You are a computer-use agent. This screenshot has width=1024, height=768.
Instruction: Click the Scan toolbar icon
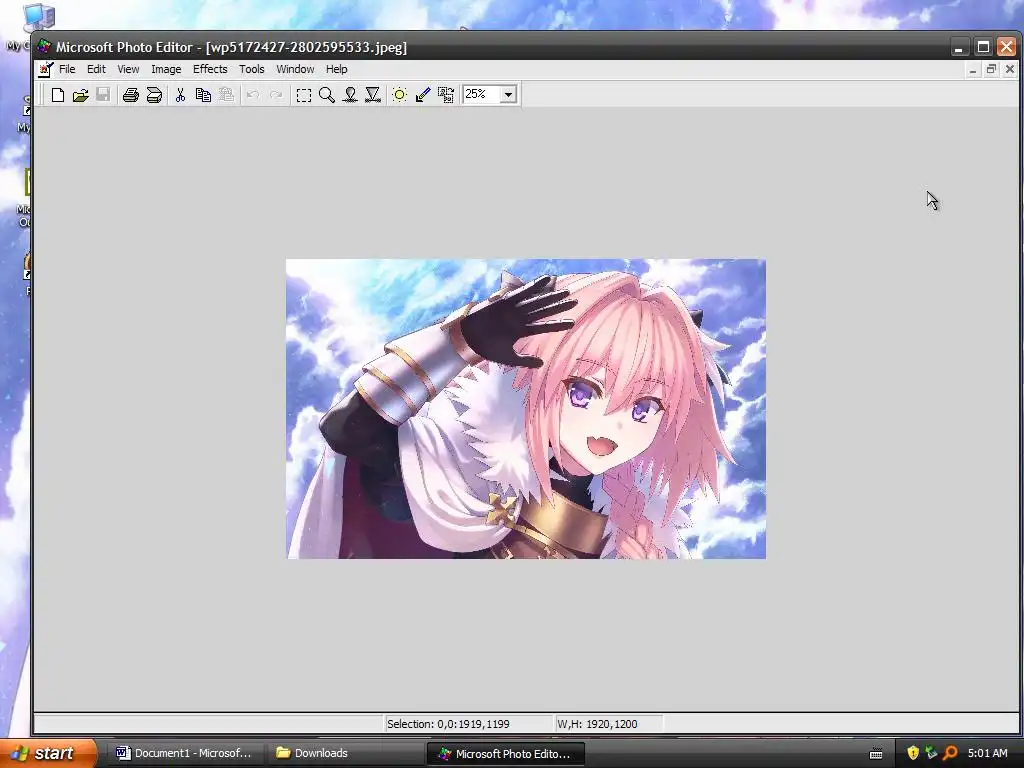(x=154, y=95)
